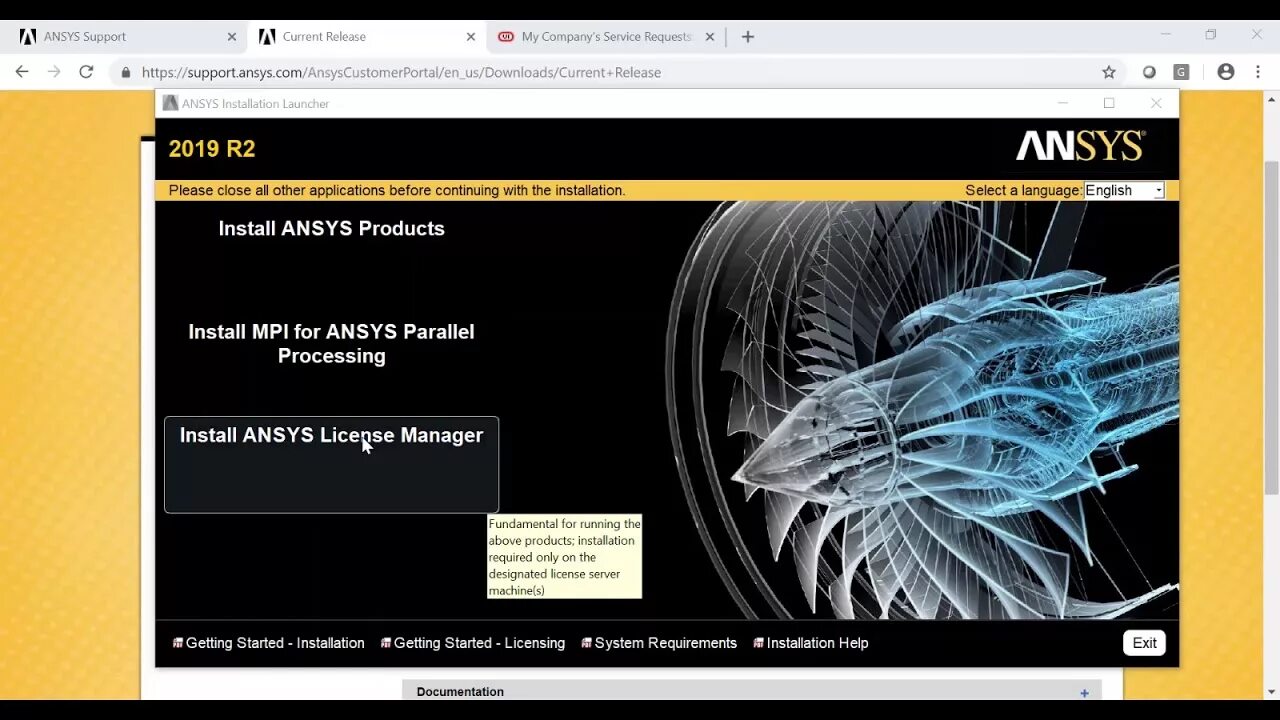
Task: Open Installation Help document
Action: click(x=817, y=643)
